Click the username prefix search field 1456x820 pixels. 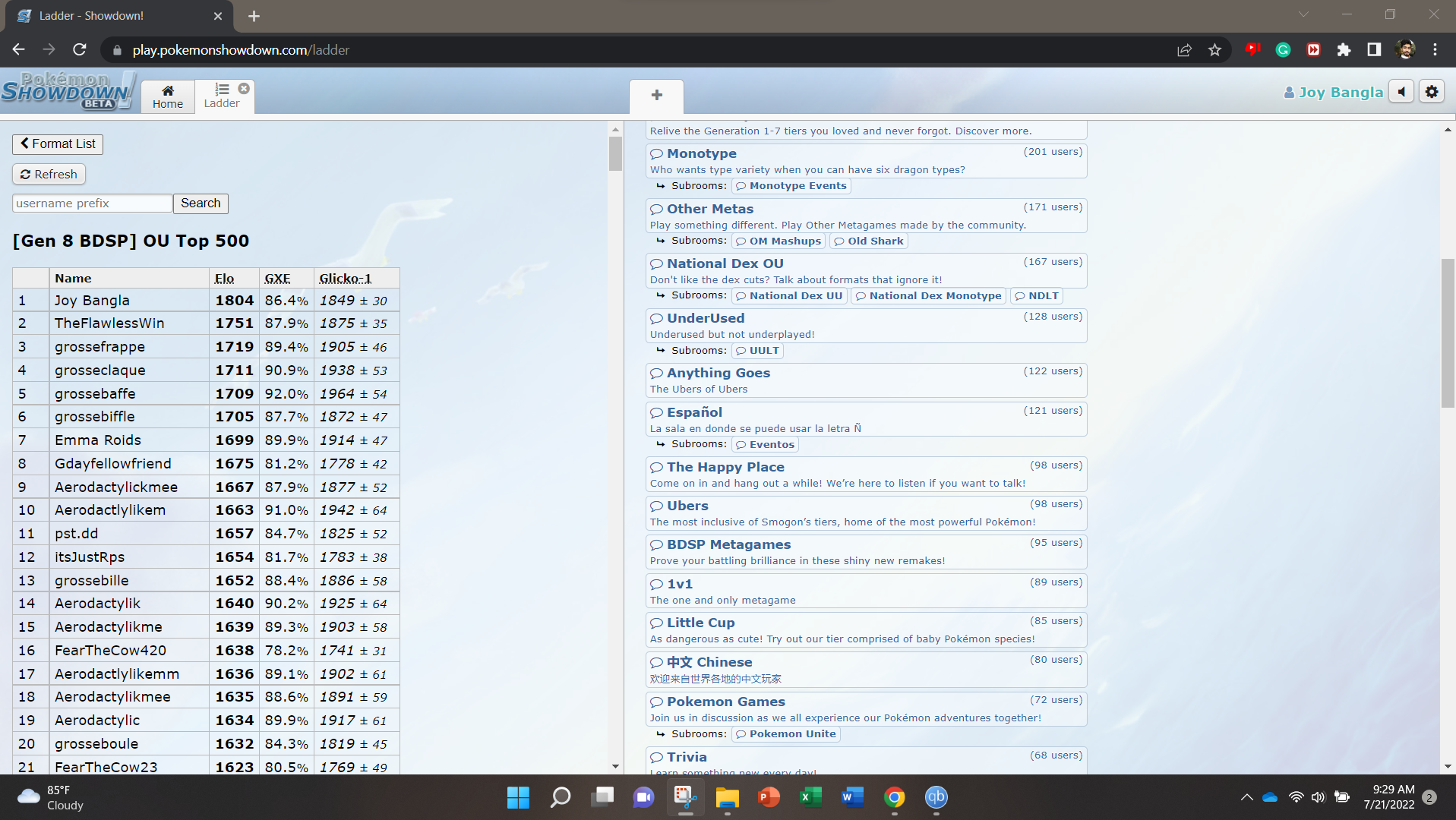click(92, 203)
